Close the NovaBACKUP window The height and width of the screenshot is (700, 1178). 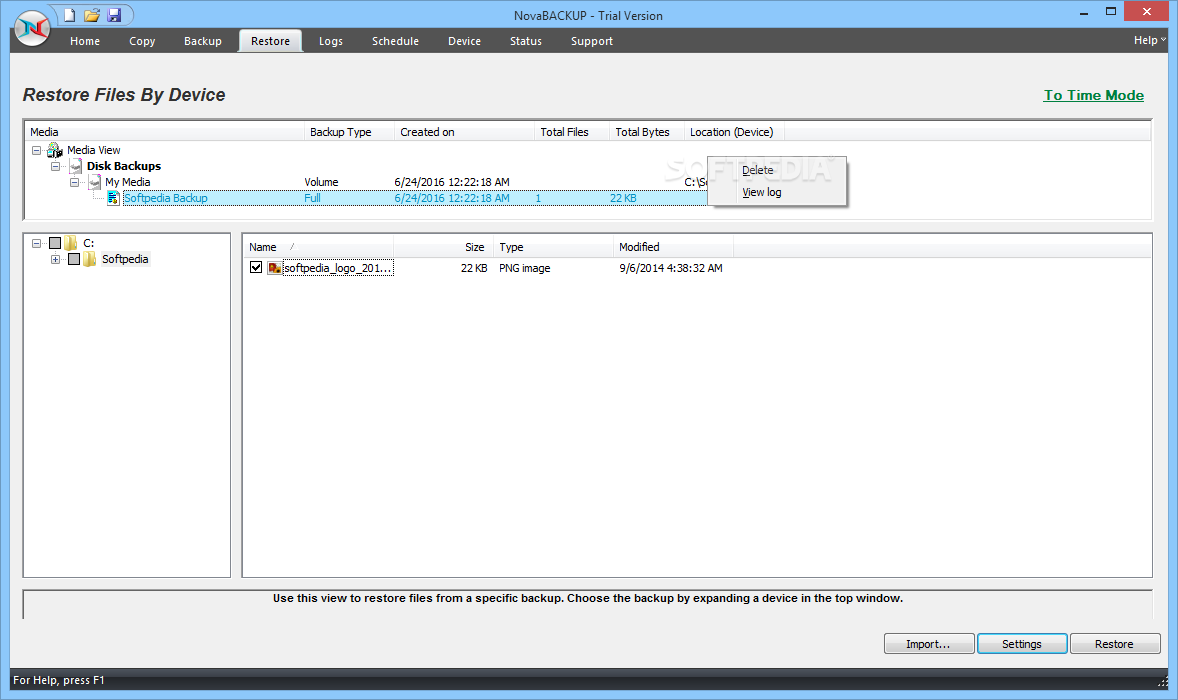1146,11
